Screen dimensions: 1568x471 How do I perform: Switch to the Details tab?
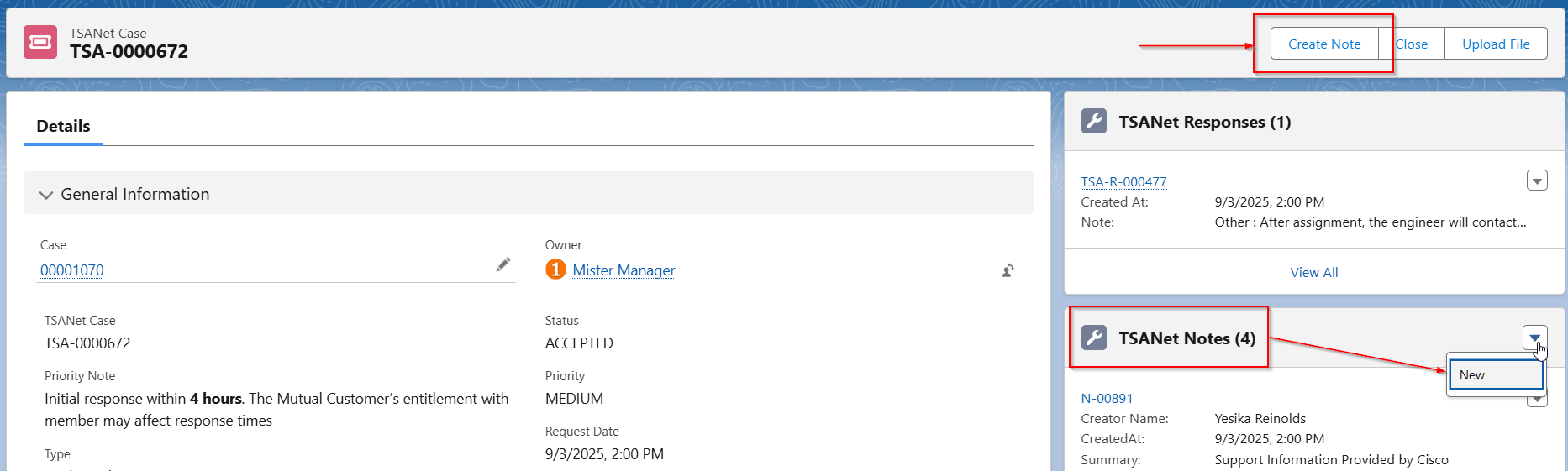coord(63,126)
